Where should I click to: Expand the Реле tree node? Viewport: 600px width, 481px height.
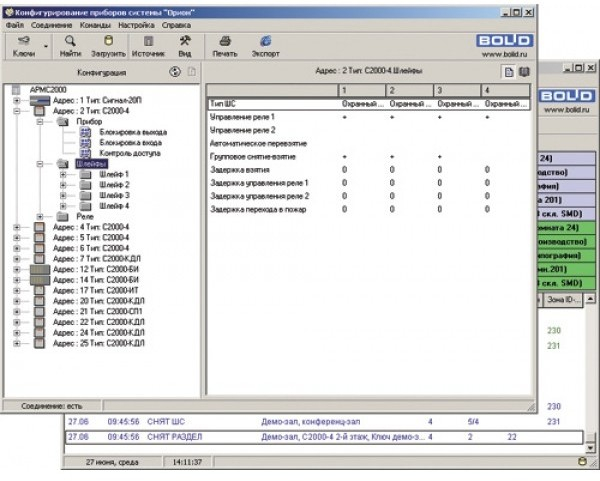point(41,216)
